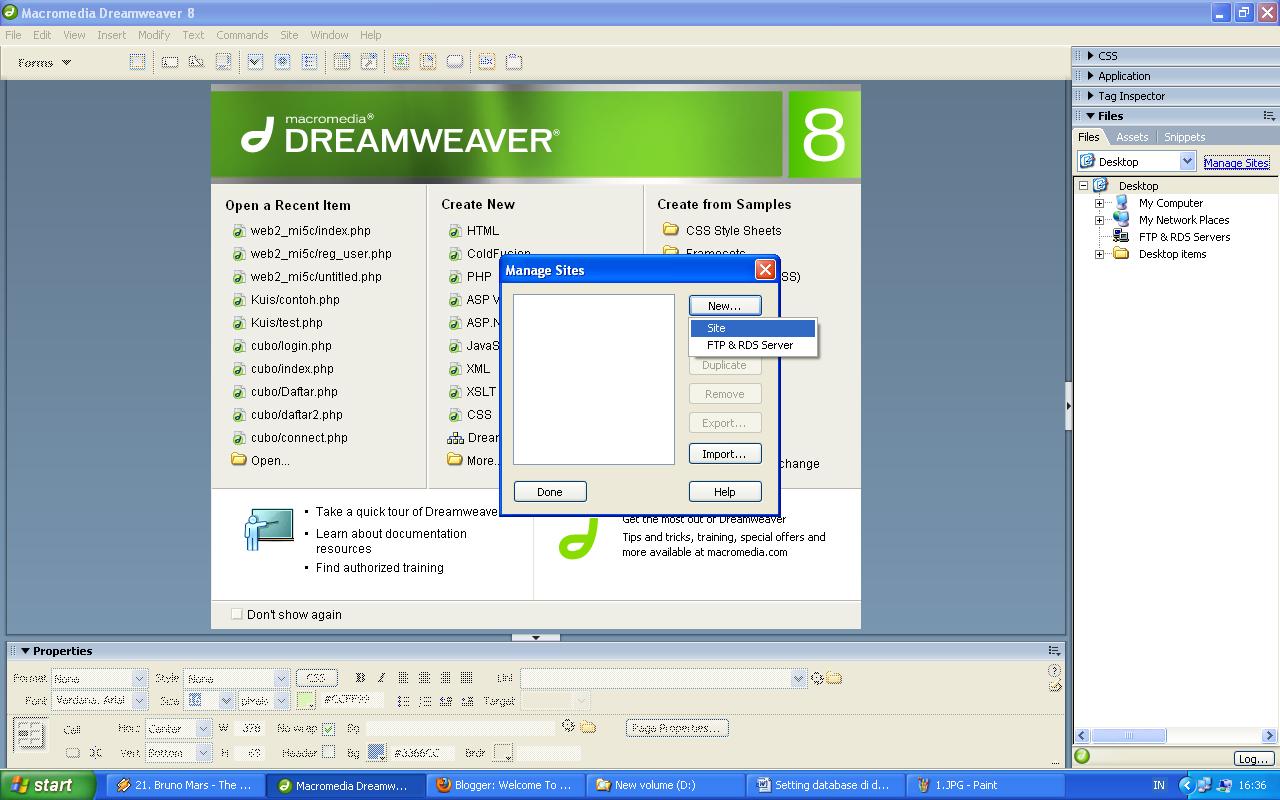The image size is (1280, 800).
Task: Insert a File Field form element
Action: coord(428,62)
